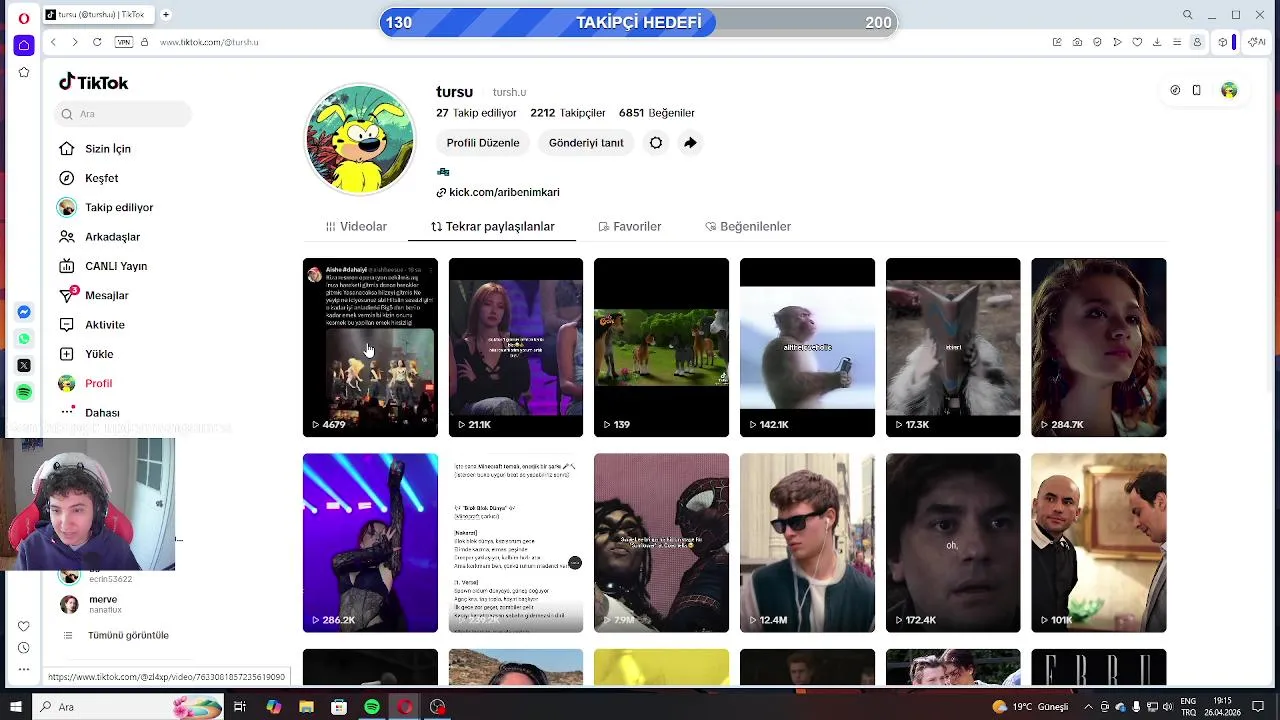Open Opera sidebar WhatsApp icon
Viewport: 1280px width, 720px height.
coord(24,338)
